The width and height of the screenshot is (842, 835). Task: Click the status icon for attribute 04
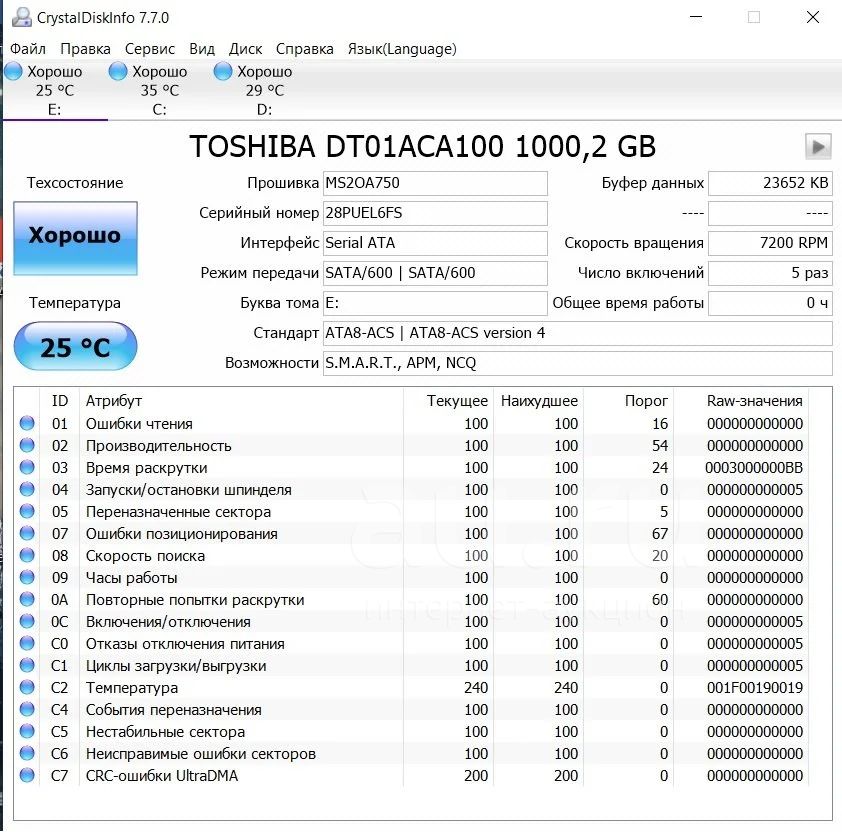pyautogui.click(x=27, y=489)
